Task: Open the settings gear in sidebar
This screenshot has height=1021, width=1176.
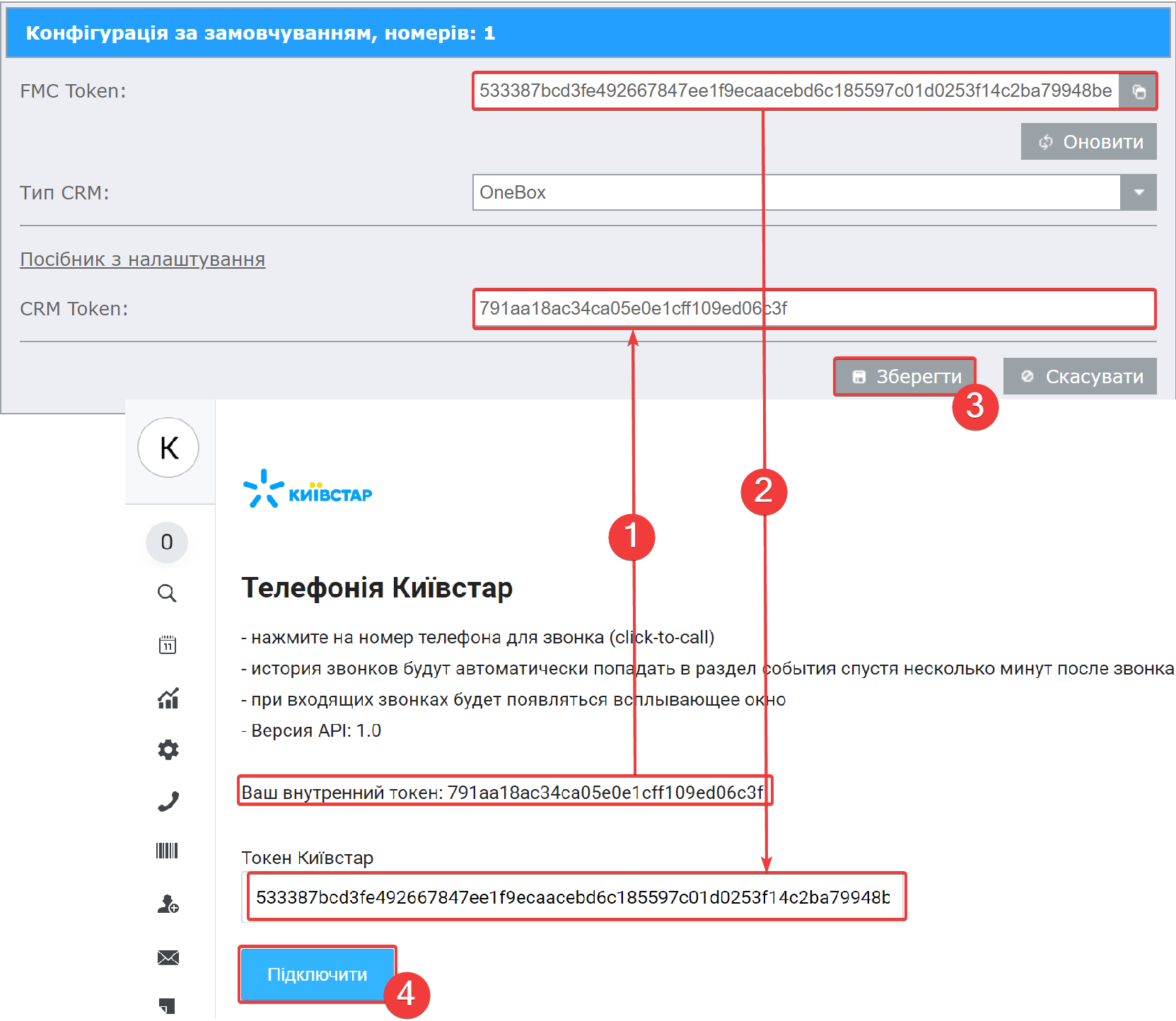Action: coord(168,749)
